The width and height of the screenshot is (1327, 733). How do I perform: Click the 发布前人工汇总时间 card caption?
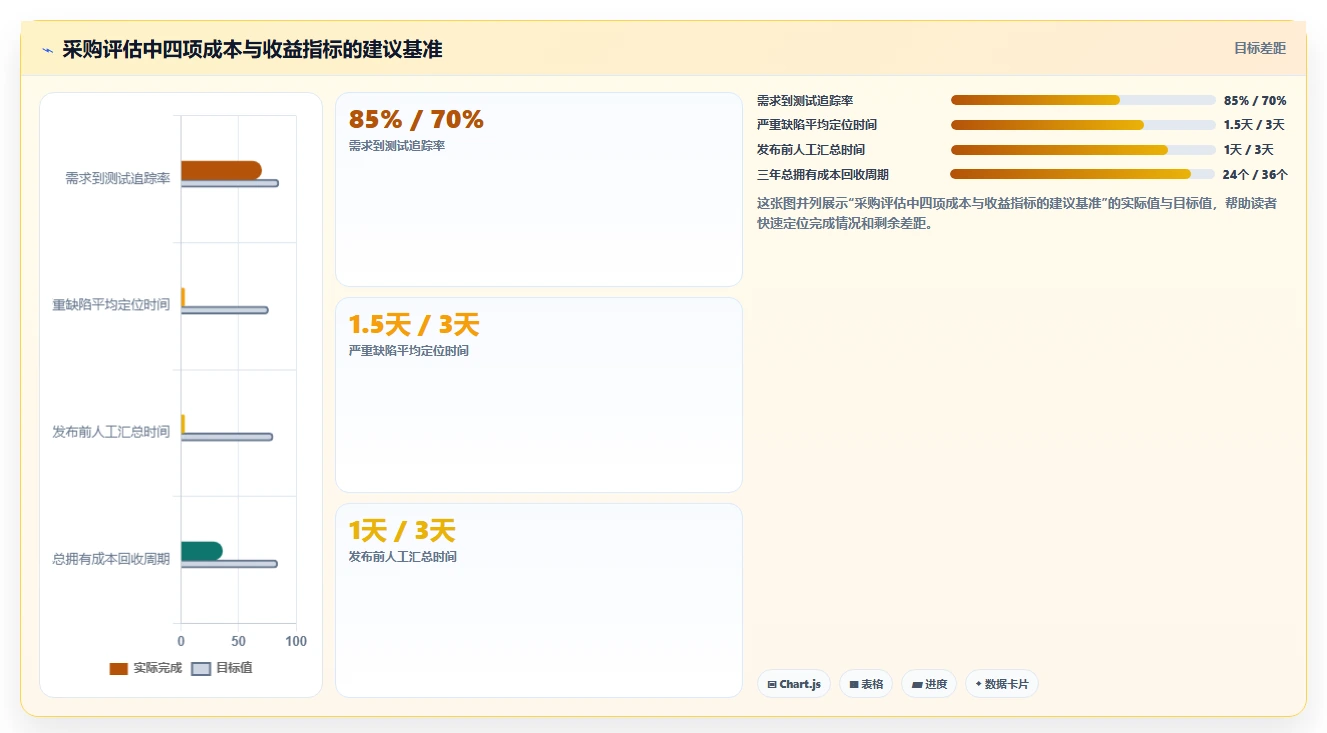pyautogui.click(x=403, y=557)
